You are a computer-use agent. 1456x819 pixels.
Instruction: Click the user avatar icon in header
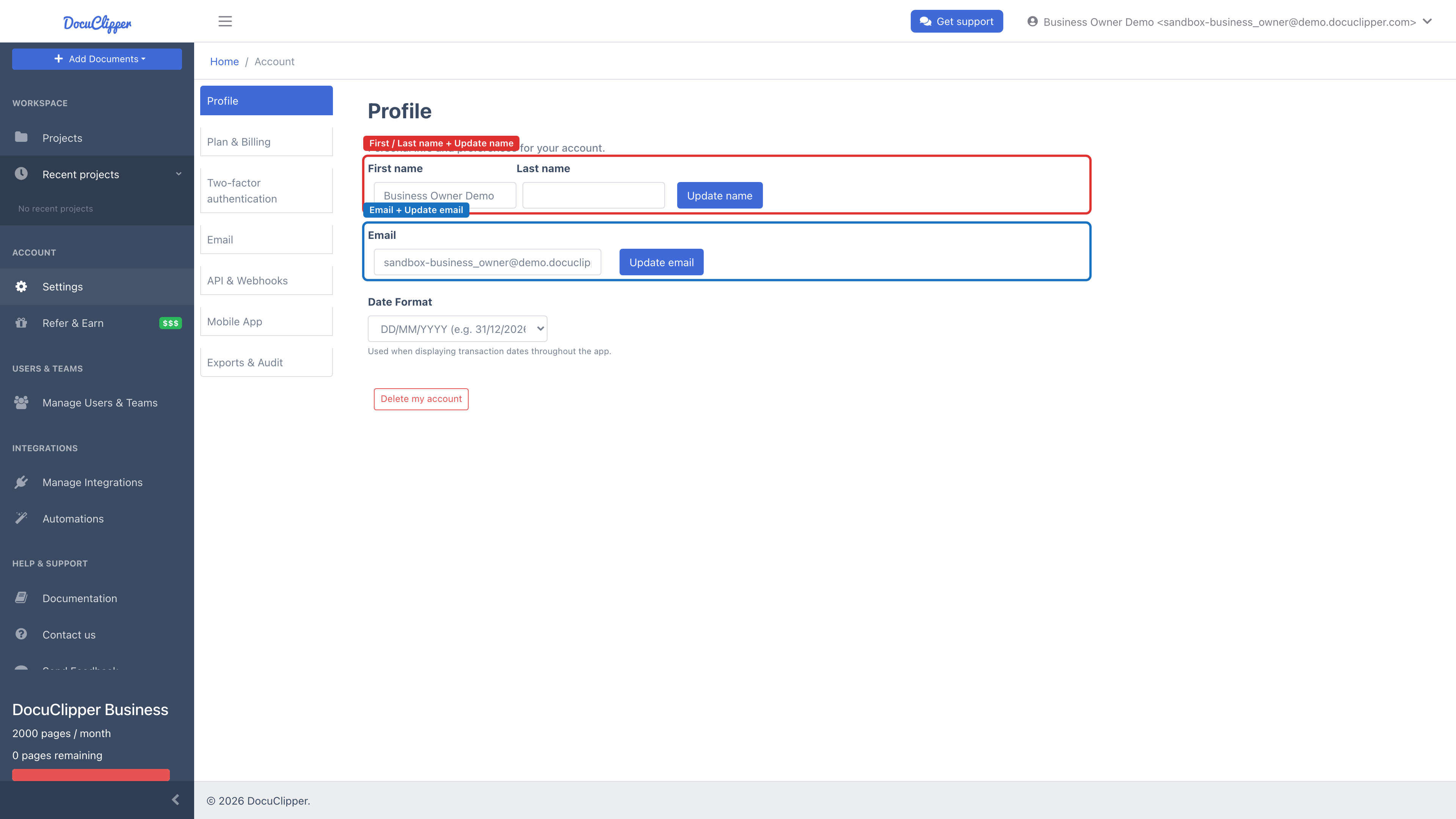1032,22
